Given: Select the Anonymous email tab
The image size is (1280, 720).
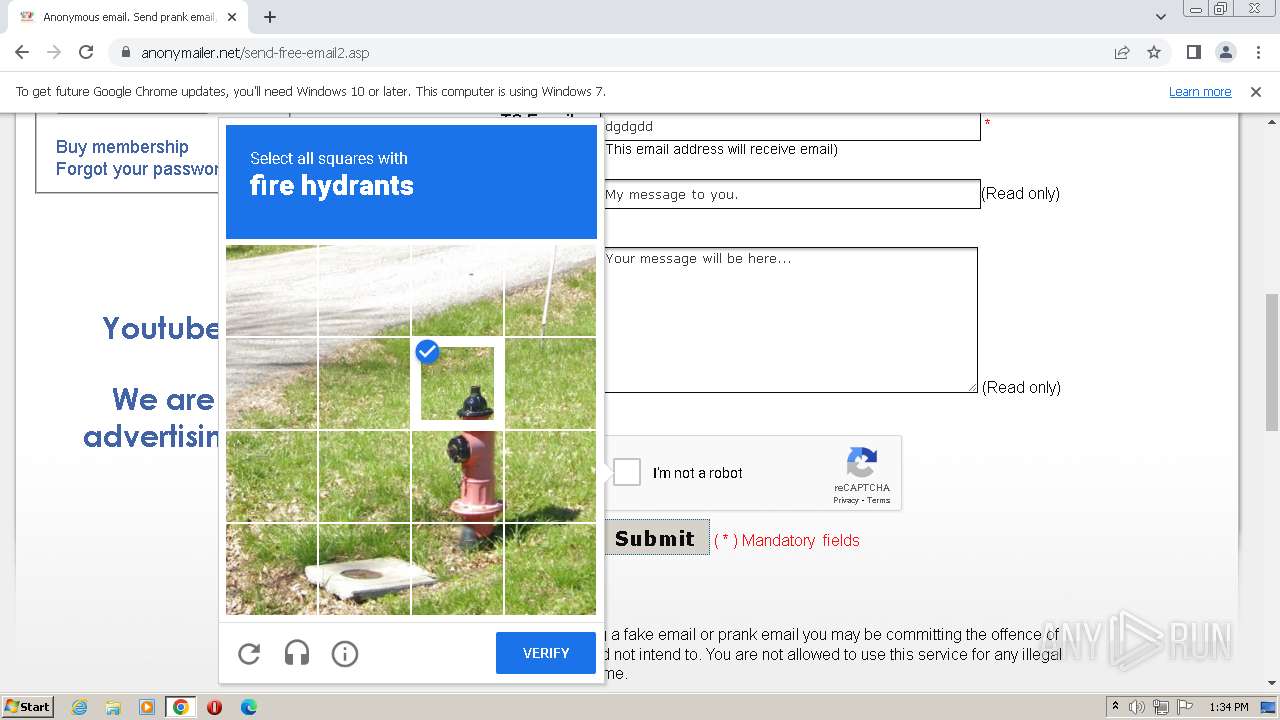Looking at the screenshot, I should 128,17.
